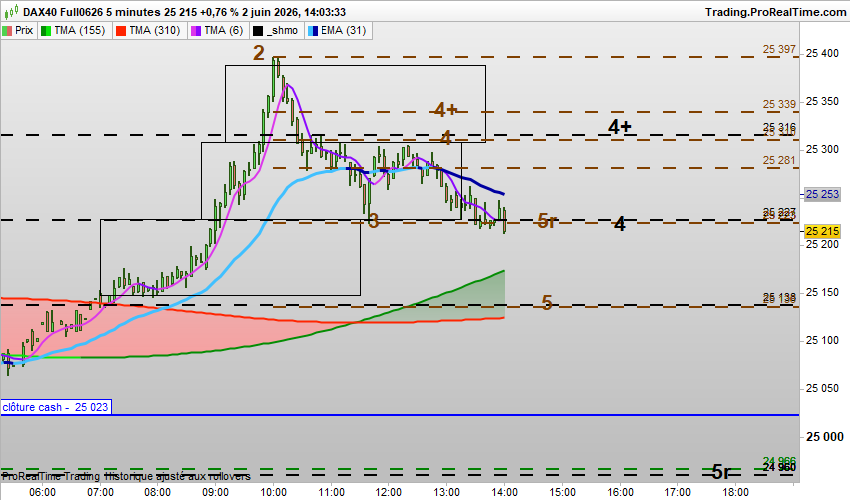Click the 17:00 time axis label

[x=678, y=492]
